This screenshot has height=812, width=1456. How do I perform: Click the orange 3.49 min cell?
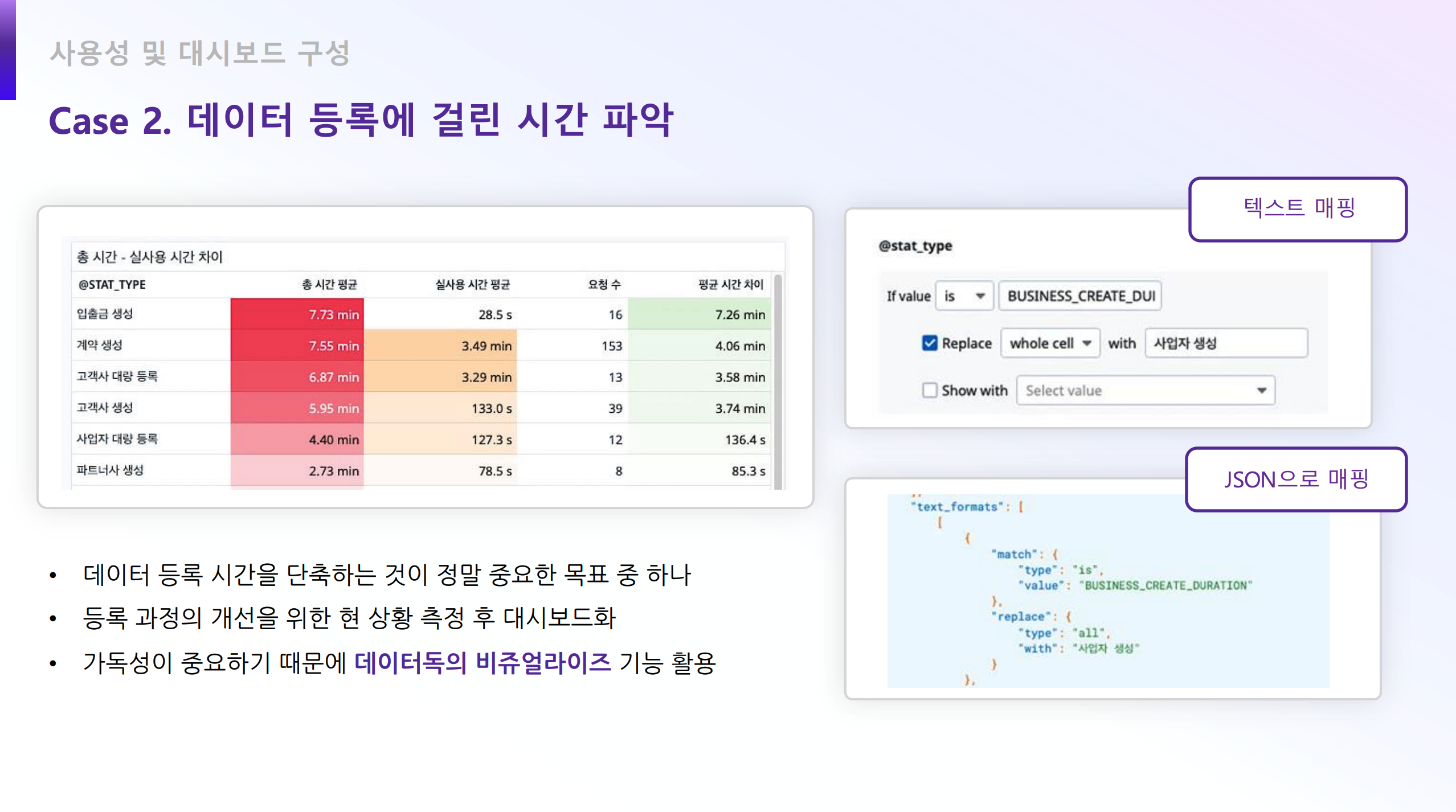click(440, 345)
